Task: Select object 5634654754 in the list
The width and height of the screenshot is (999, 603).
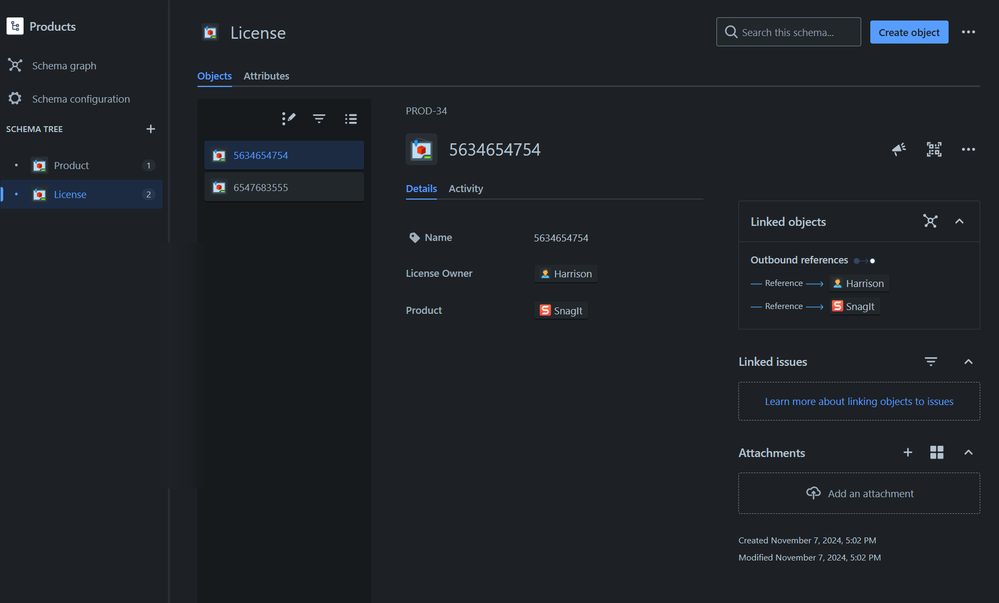Action: pyautogui.click(x=284, y=156)
